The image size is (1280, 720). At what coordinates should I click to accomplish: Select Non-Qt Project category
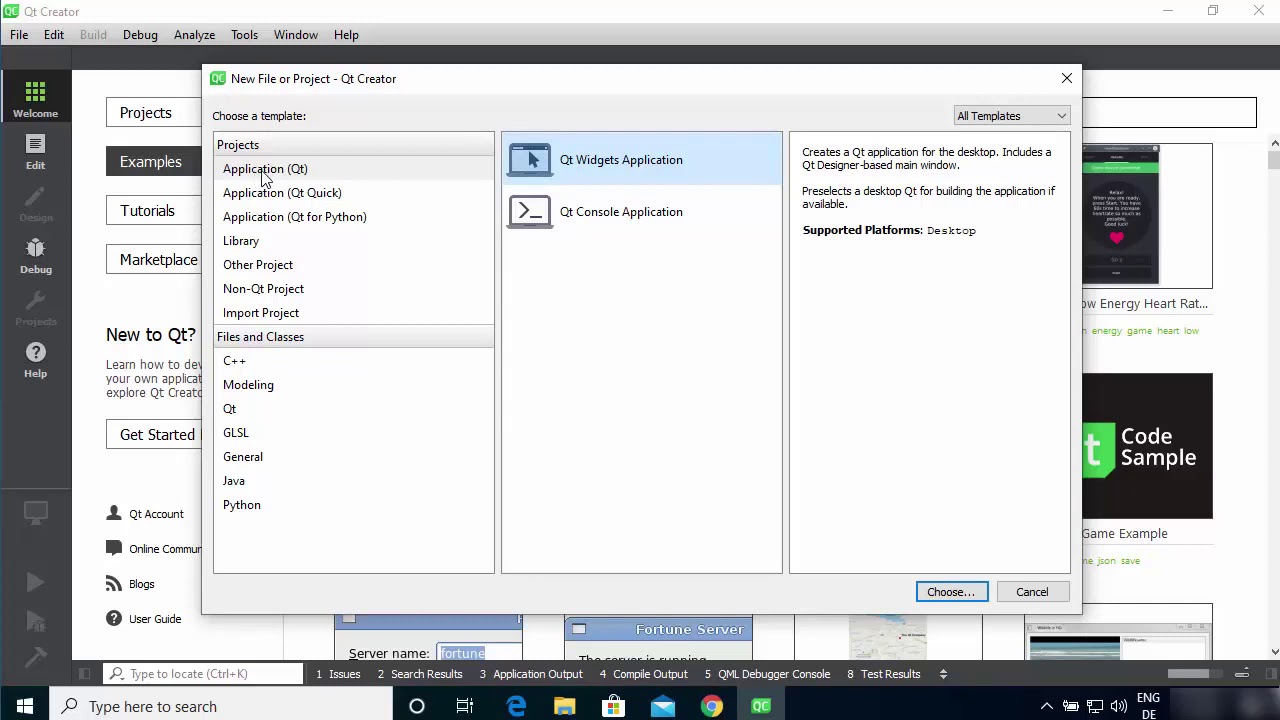pyautogui.click(x=354, y=289)
